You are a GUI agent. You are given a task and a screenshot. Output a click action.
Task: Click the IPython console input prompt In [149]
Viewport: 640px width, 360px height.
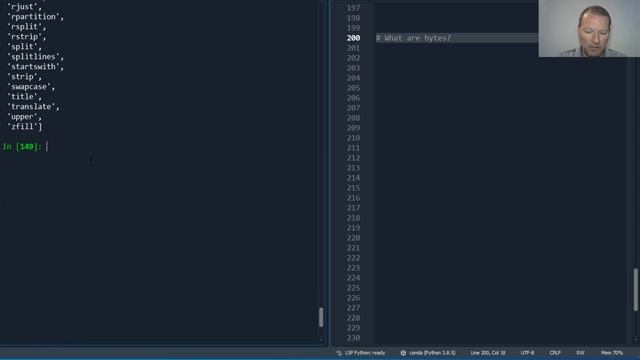click(22, 147)
